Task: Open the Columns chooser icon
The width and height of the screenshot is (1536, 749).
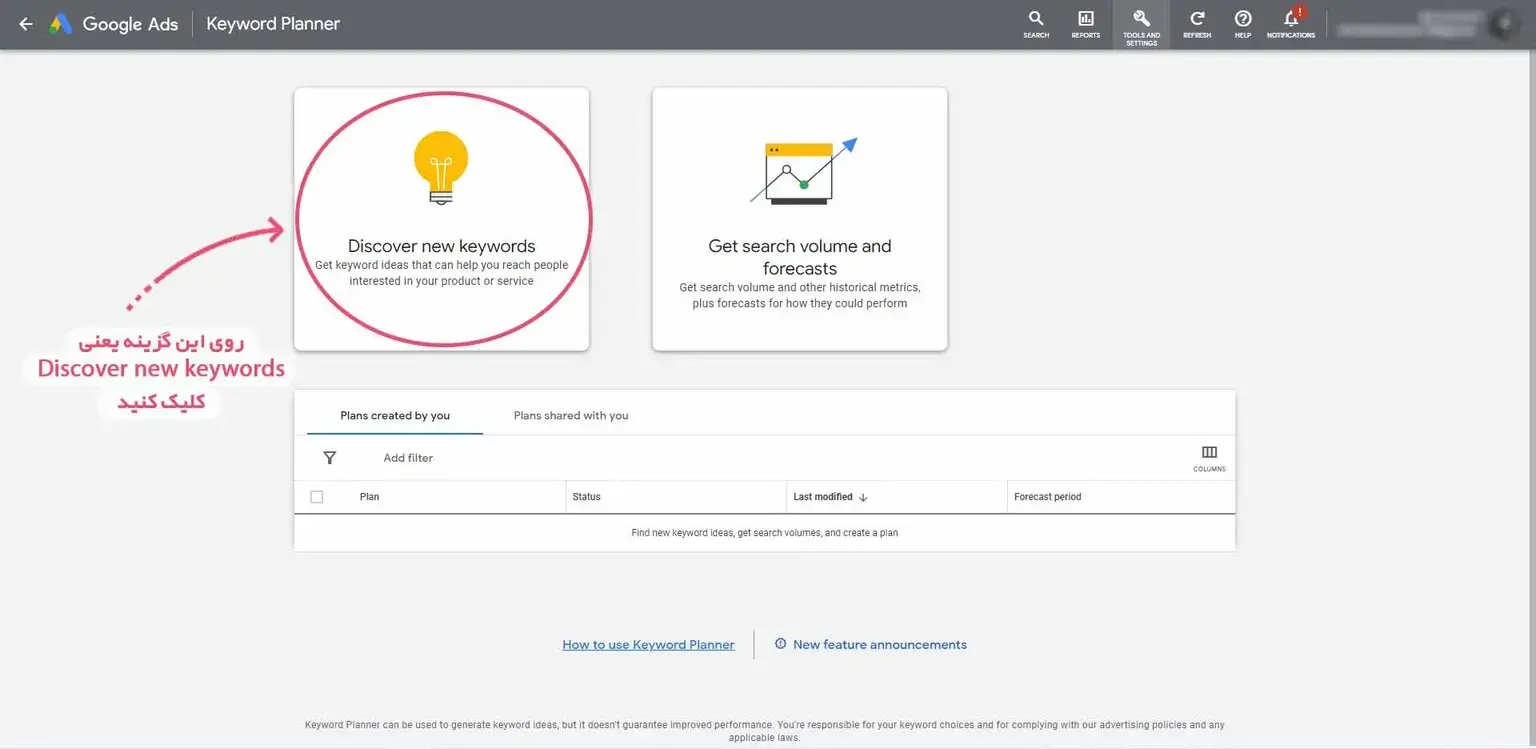Action: click(x=1209, y=458)
